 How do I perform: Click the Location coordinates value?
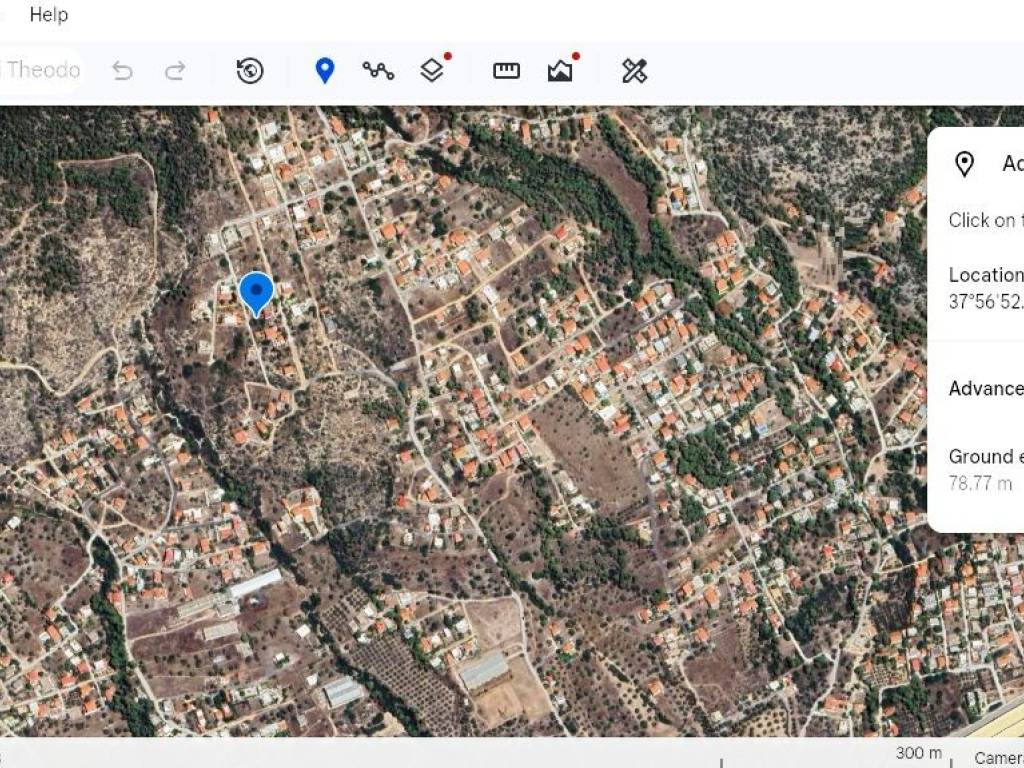point(985,301)
